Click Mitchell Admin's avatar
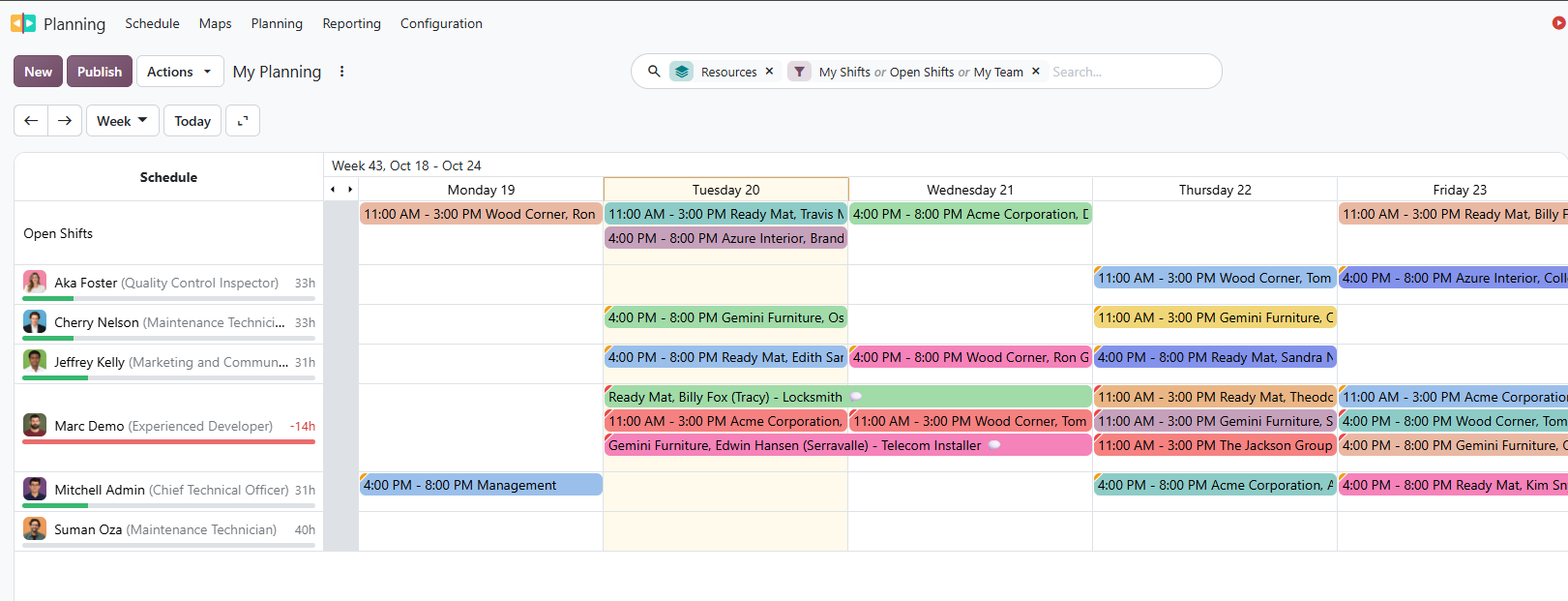 pyautogui.click(x=35, y=490)
